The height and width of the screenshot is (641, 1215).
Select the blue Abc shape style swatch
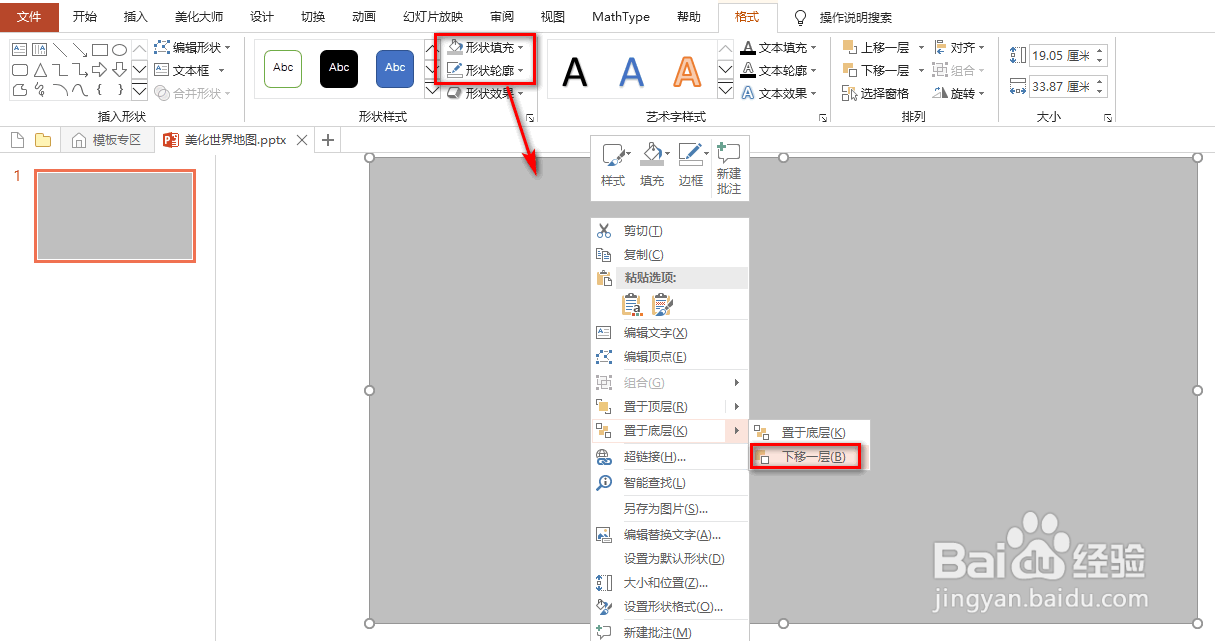(x=394, y=68)
